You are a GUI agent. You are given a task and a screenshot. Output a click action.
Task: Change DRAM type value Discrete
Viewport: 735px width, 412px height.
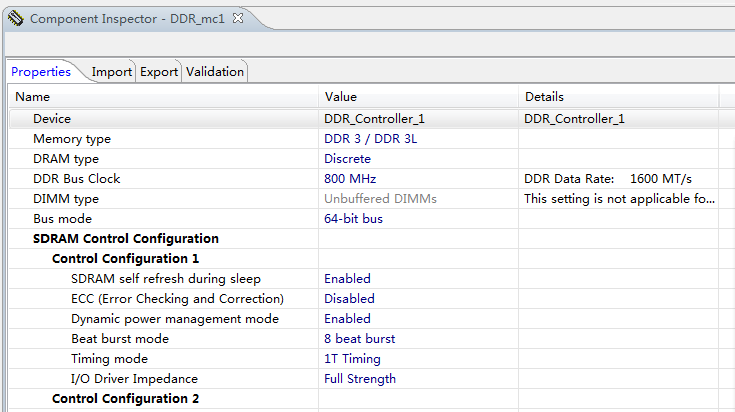click(347, 159)
